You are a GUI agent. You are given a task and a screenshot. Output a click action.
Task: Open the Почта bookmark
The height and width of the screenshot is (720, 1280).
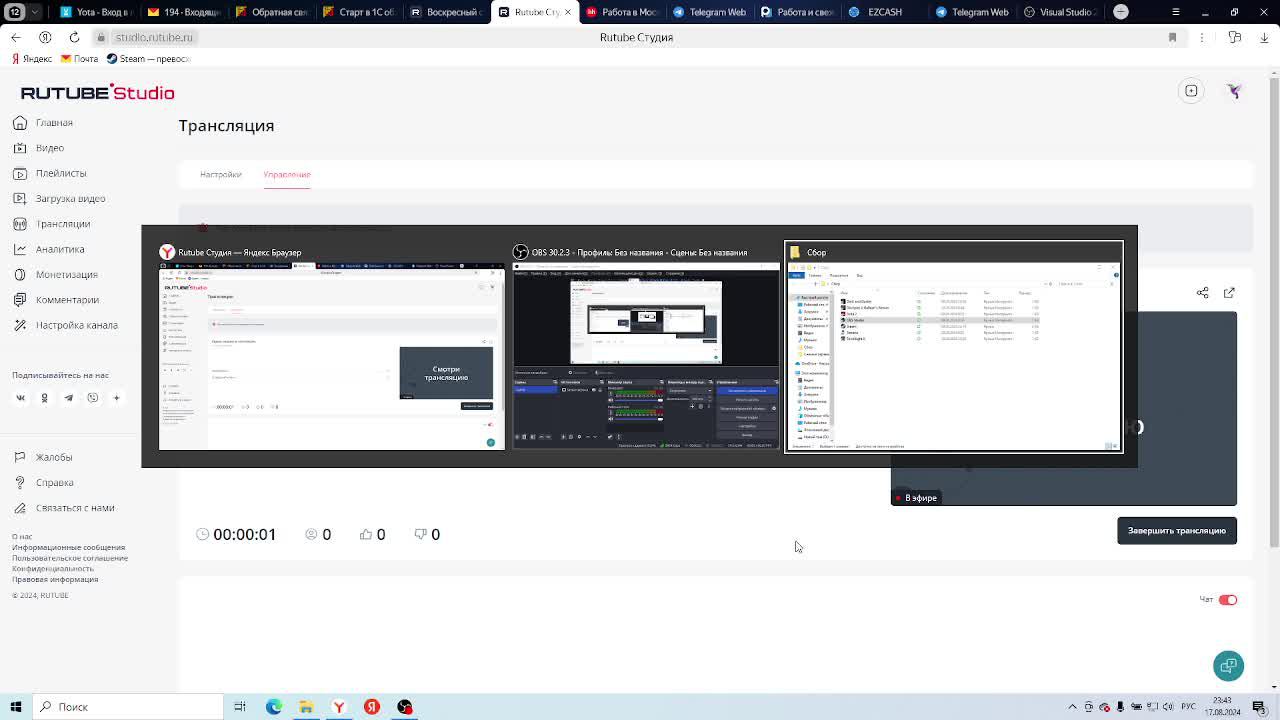tap(78, 59)
